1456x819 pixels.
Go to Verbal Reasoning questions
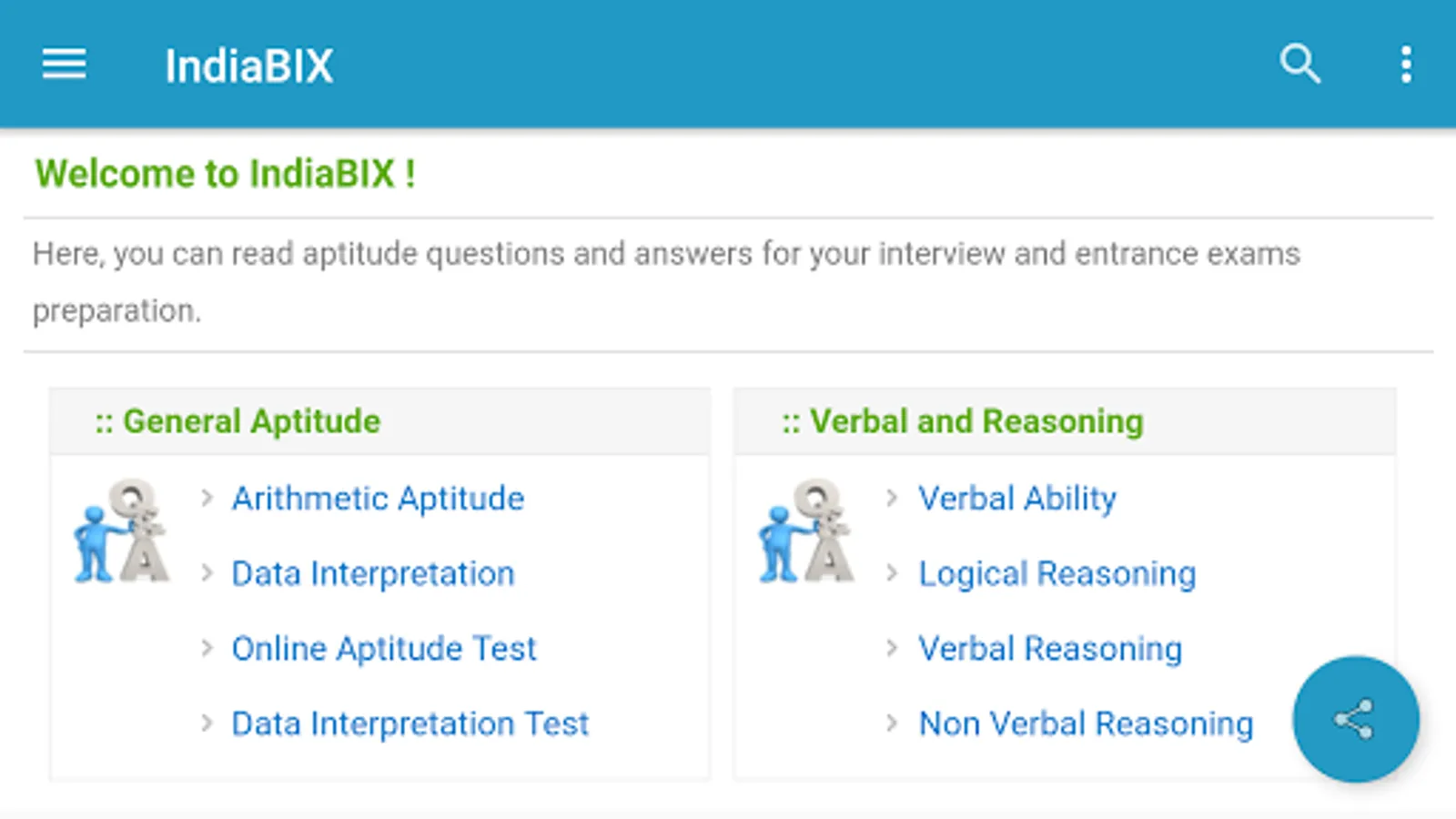(1050, 649)
